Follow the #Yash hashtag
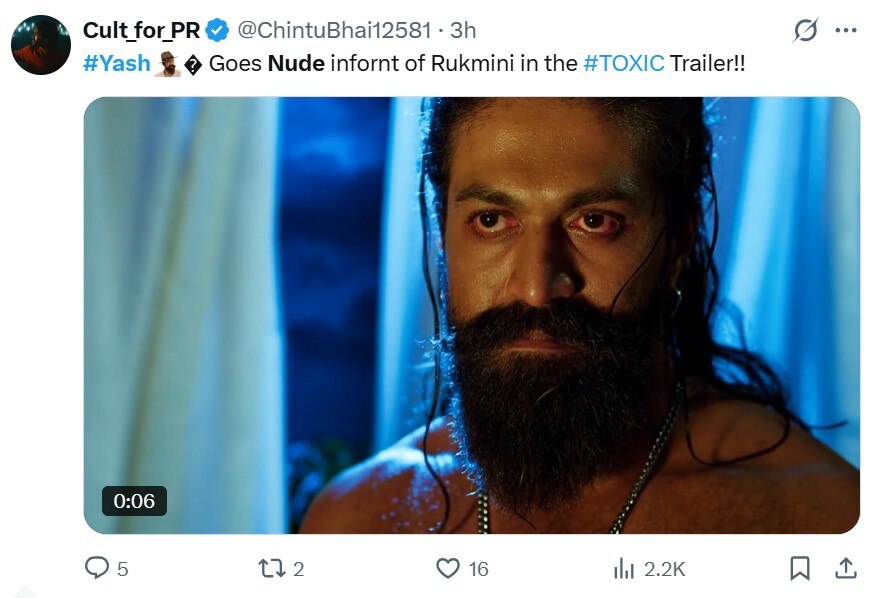The width and height of the screenshot is (880, 598). [117, 63]
